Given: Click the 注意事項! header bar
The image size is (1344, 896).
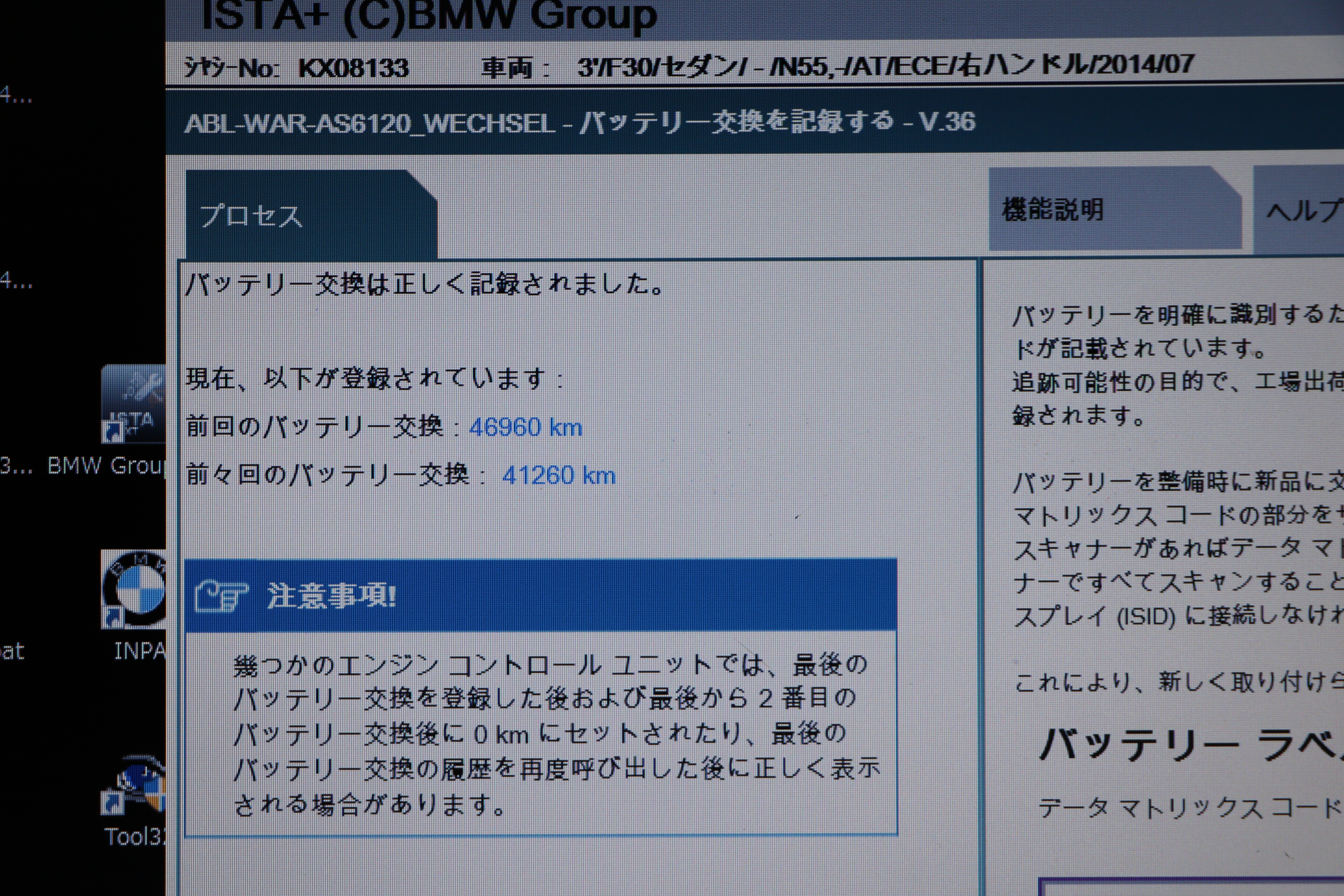Looking at the screenshot, I should coord(540,595).
